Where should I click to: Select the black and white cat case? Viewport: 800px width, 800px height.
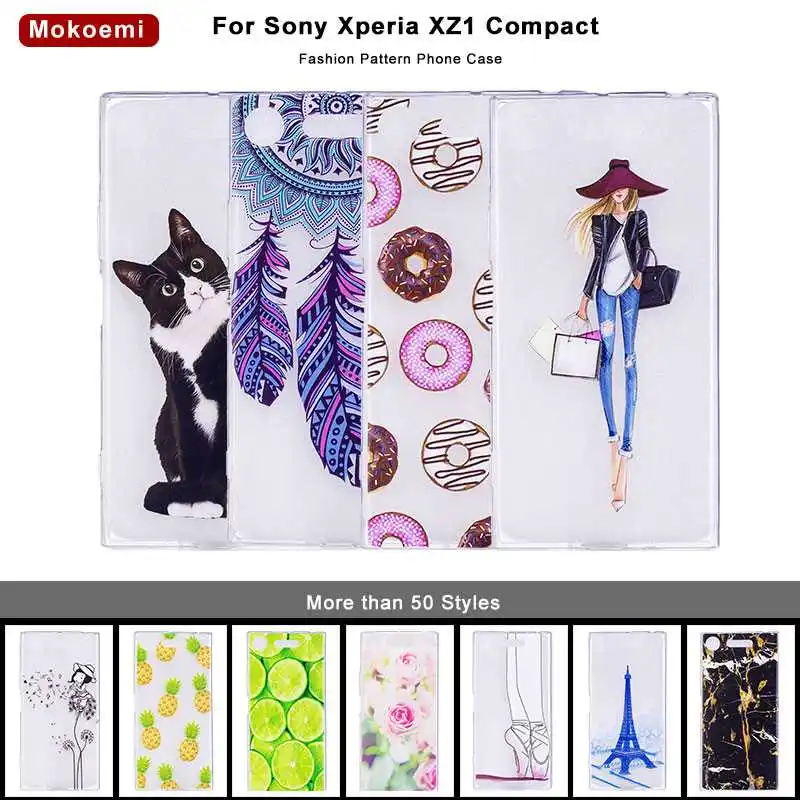coord(166,320)
